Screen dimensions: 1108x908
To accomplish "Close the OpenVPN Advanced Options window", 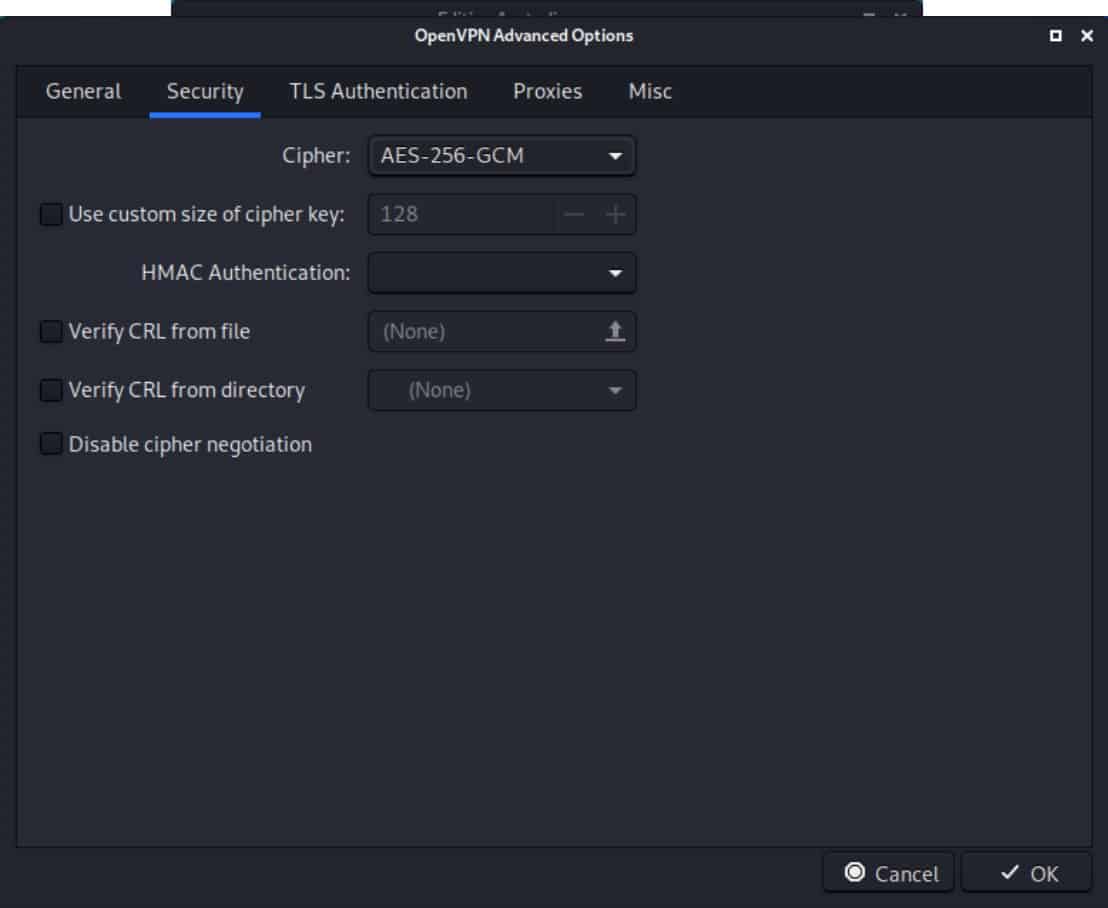I will tap(1087, 35).
